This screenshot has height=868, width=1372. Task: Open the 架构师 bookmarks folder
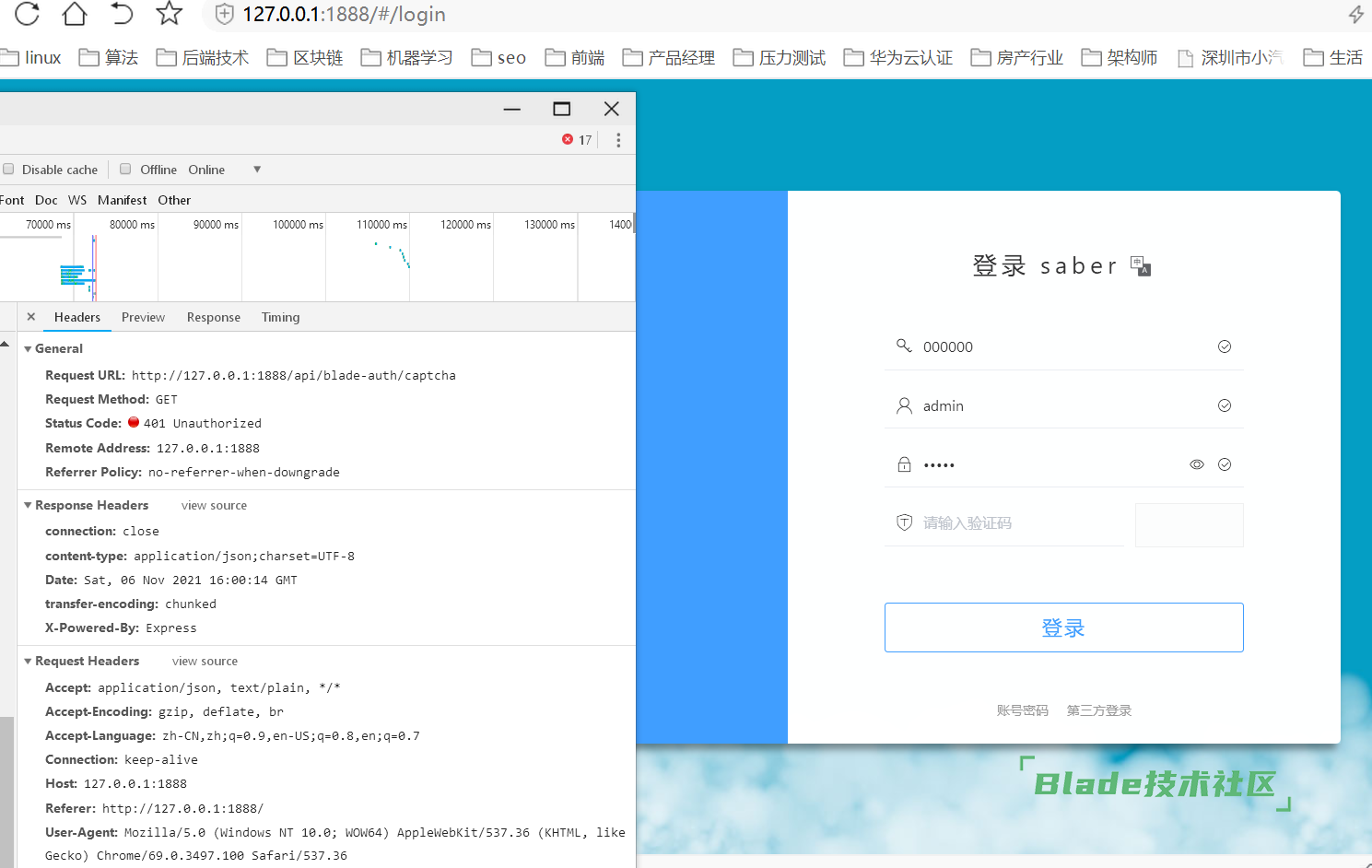[1120, 57]
